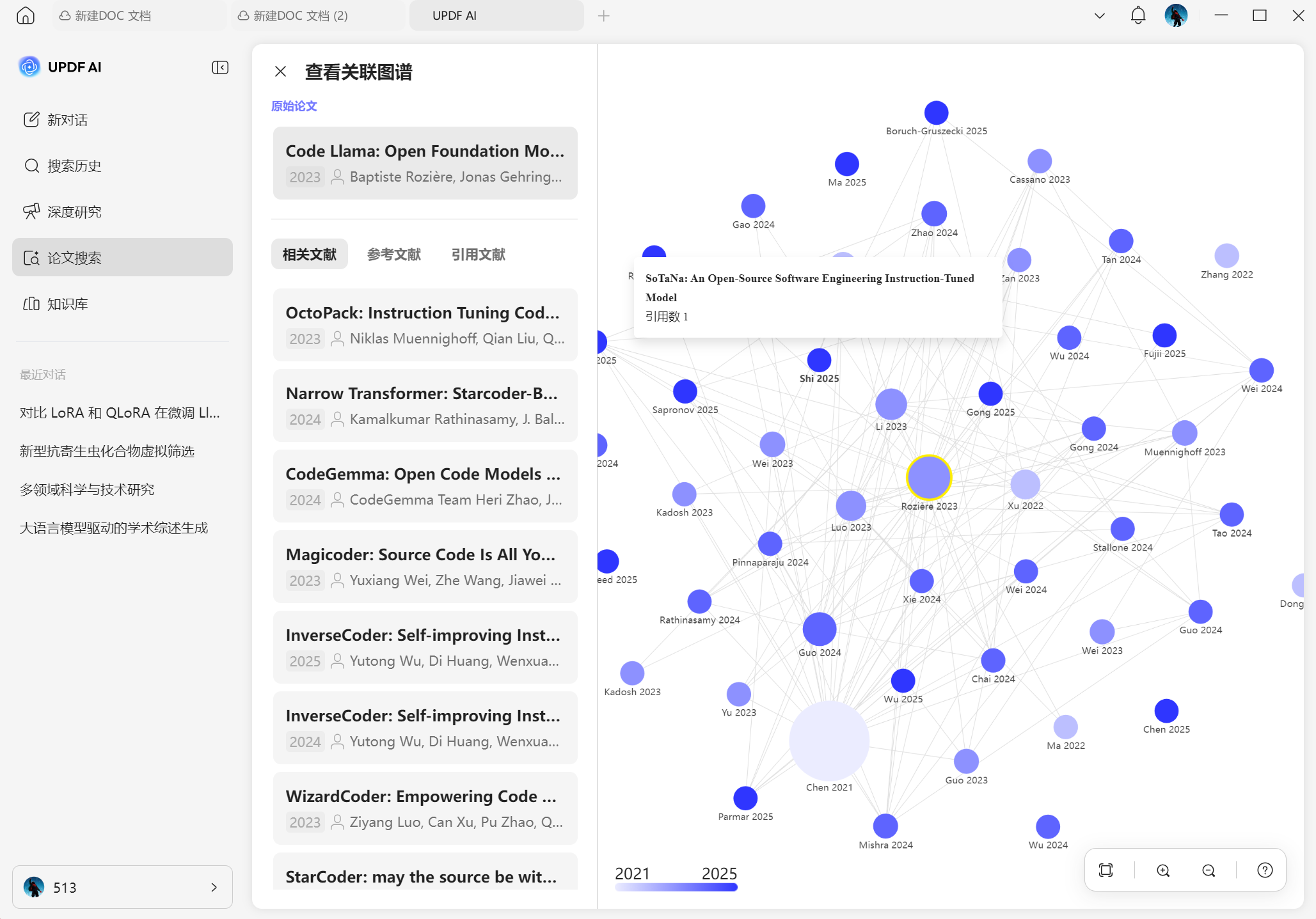Open the OctoPack paper entry
Screen dimensions: 1316x919
pyautogui.click(x=425, y=325)
